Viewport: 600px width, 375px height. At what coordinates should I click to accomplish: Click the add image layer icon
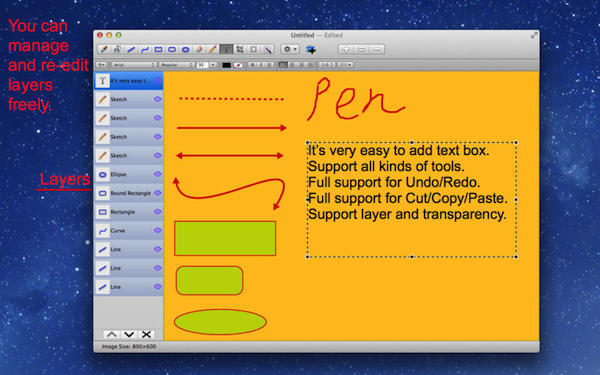[311, 50]
